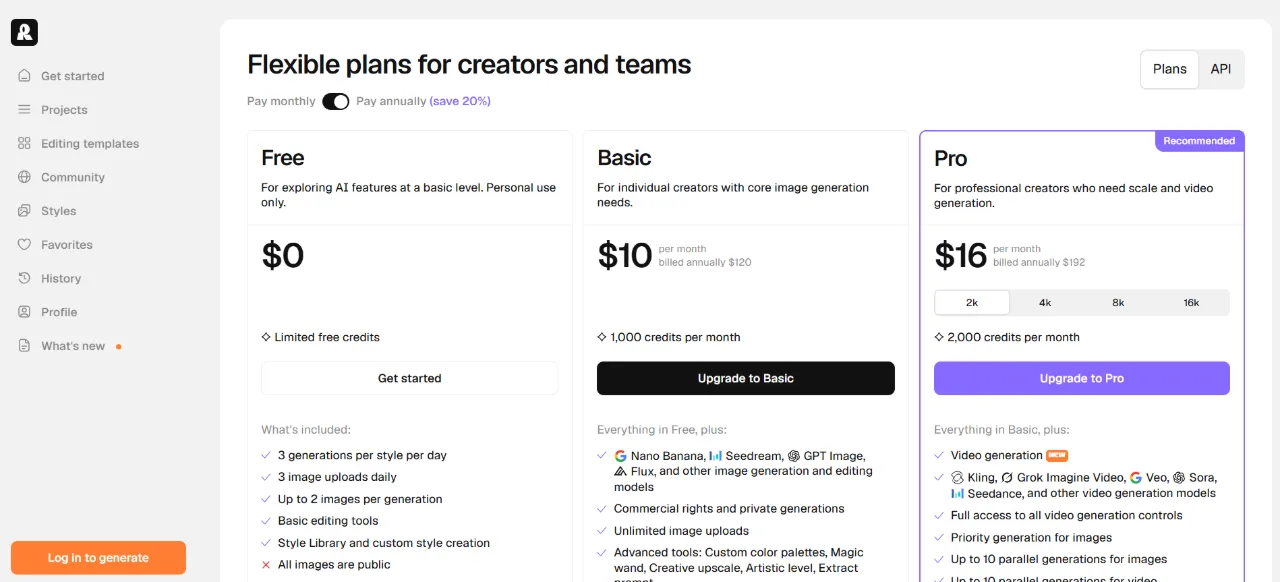Open Editing templates grid icon
Viewport: 1280px width, 582px height.
24,144
